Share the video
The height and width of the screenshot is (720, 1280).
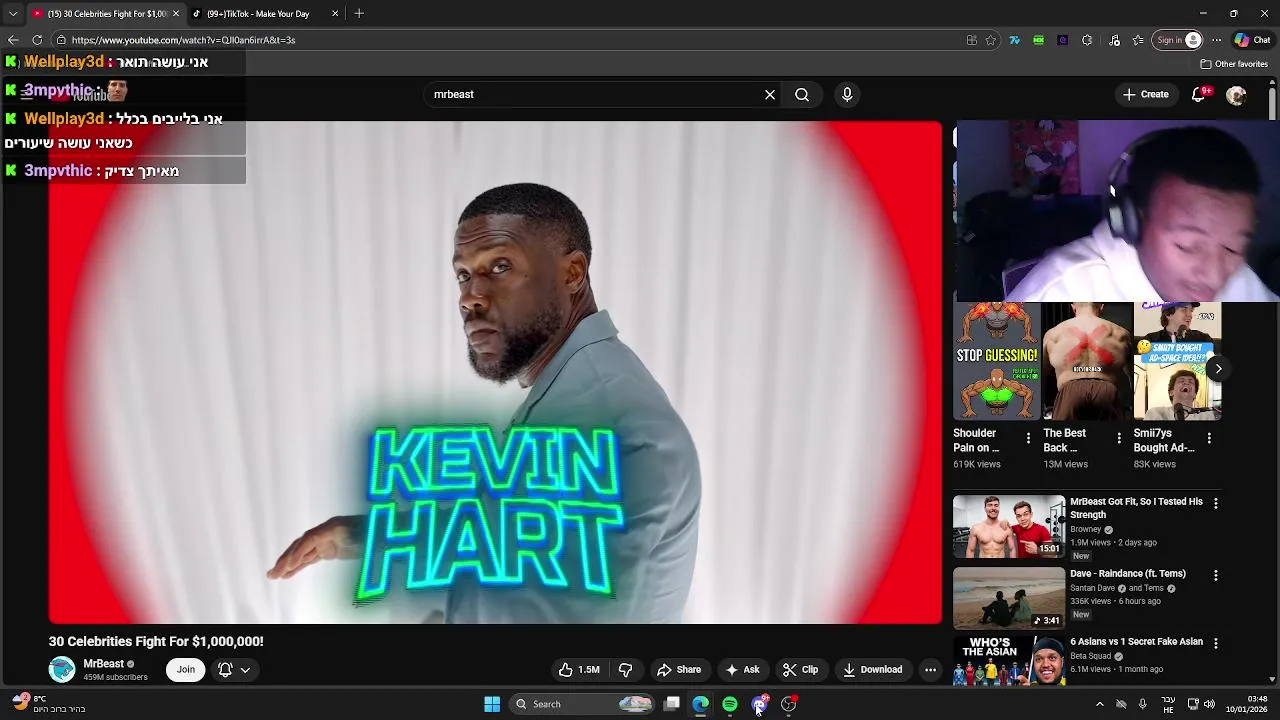[679, 670]
